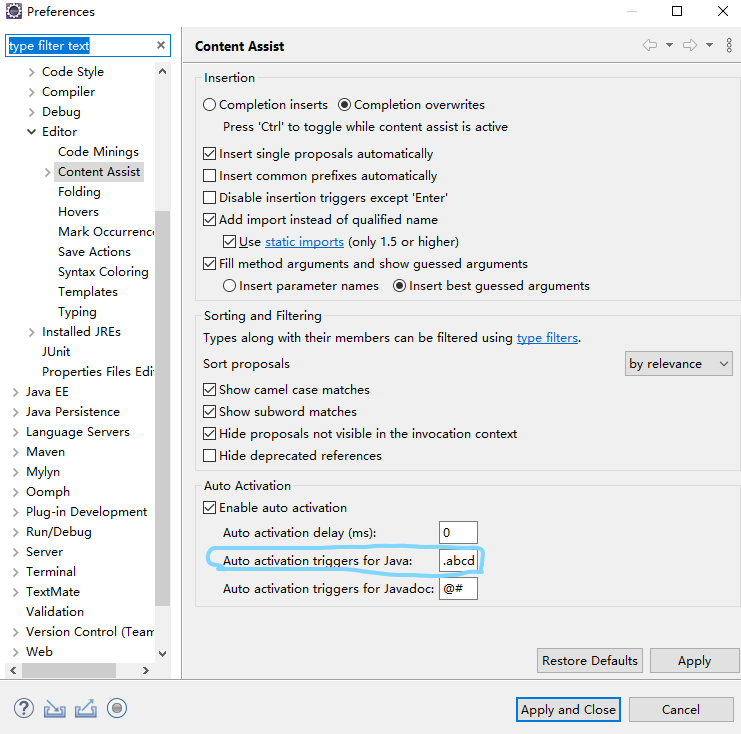
Task: Select Hovers in the preferences tree
Action: (x=78, y=212)
